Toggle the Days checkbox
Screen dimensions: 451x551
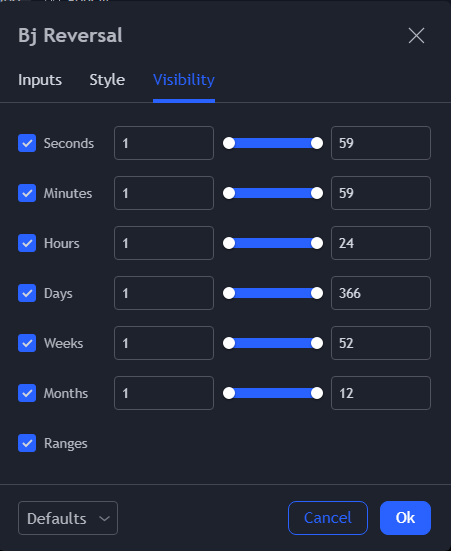pyautogui.click(x=27, y=293)
